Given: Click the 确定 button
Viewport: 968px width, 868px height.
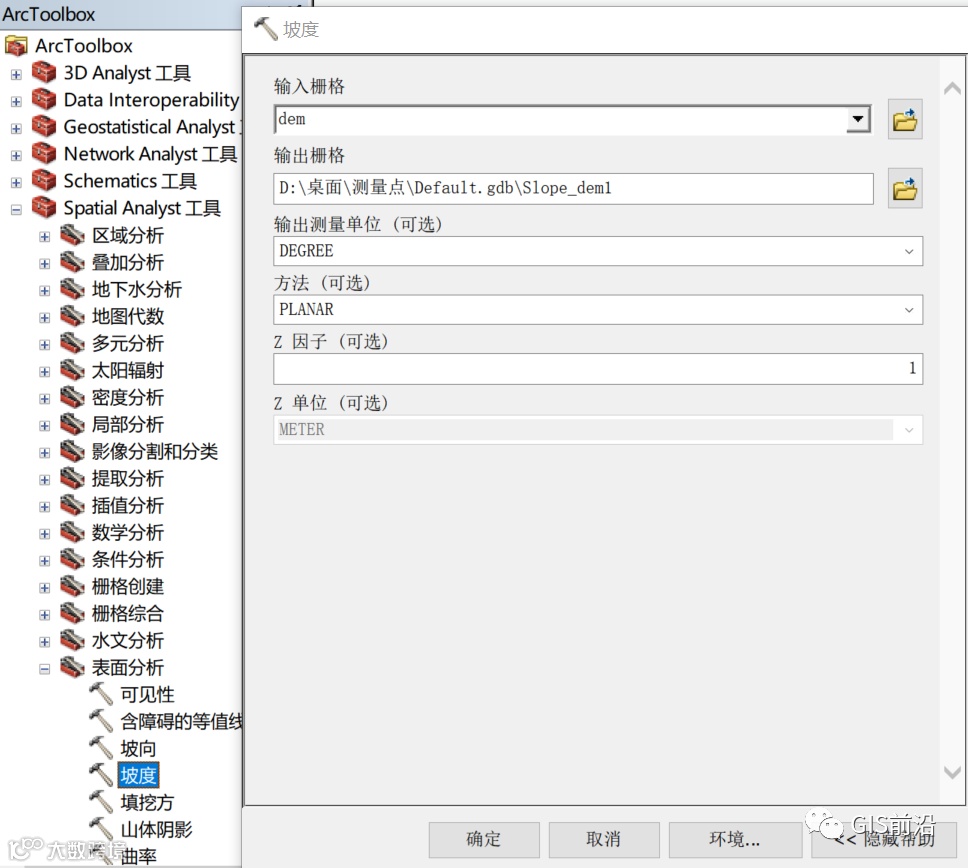Looking at the screenshot, I should [484, 840].
